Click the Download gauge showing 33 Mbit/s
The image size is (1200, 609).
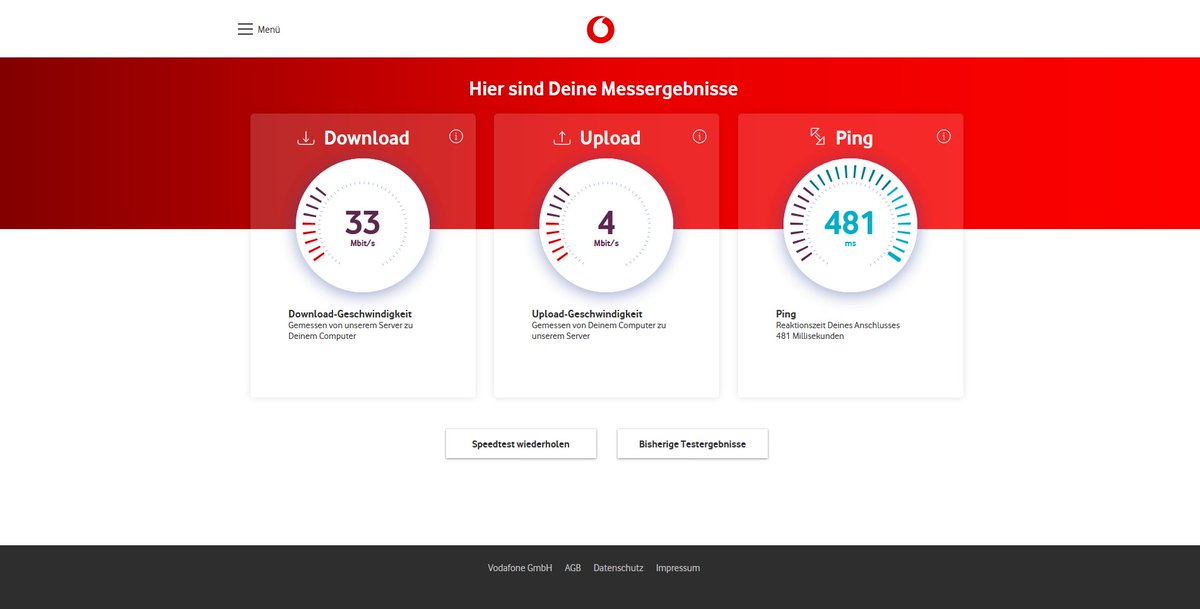[363, 225]
